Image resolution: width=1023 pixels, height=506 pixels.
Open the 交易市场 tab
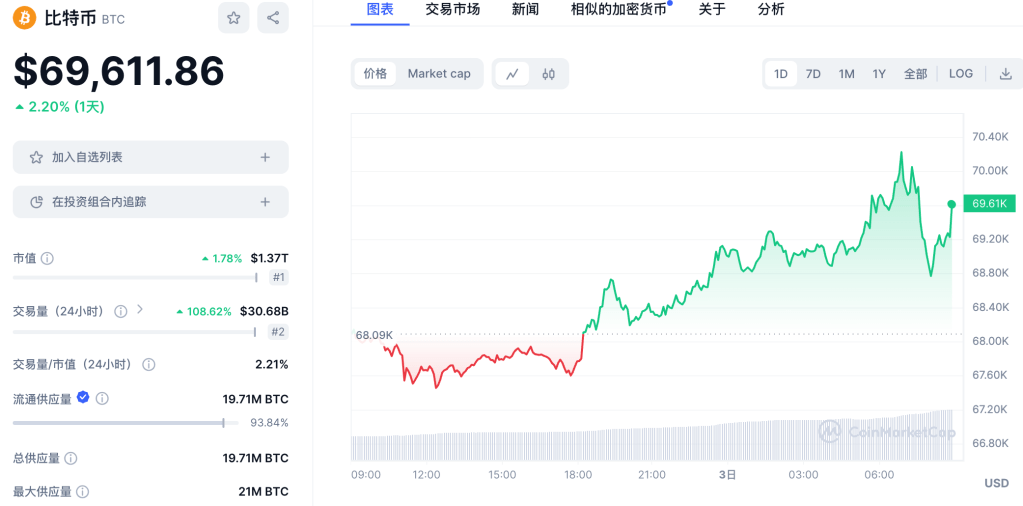tap(452, 10)
